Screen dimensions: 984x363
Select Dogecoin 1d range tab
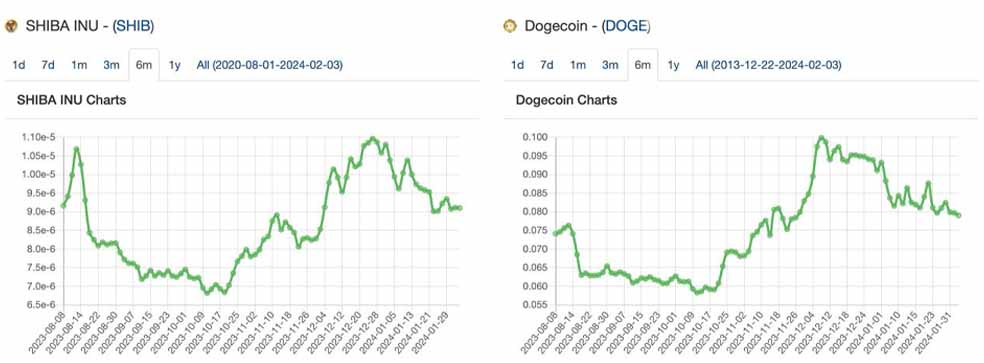click(517, 65)
